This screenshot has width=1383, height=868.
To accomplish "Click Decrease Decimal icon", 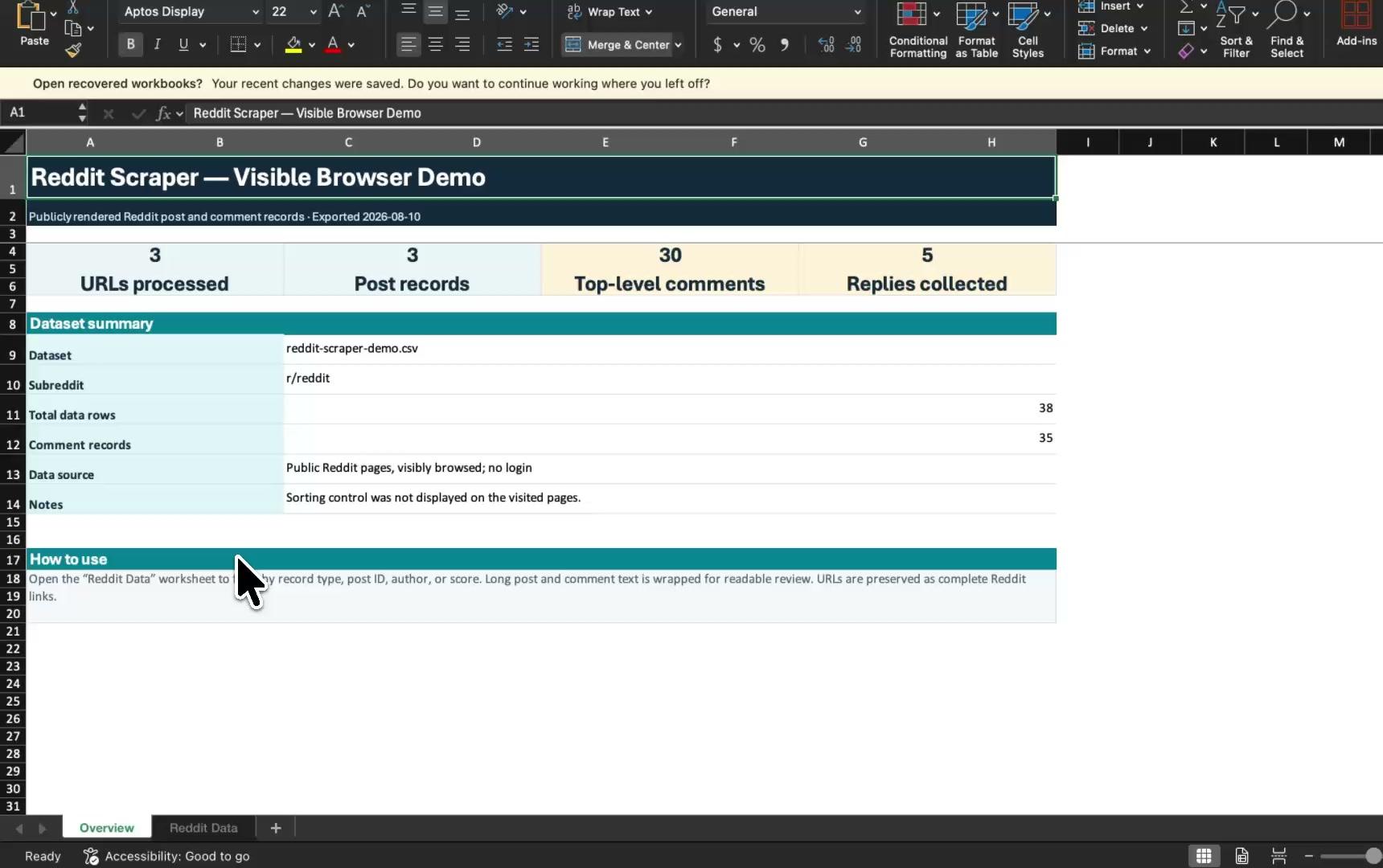I will pyautogui.click(x=854, y=44).
